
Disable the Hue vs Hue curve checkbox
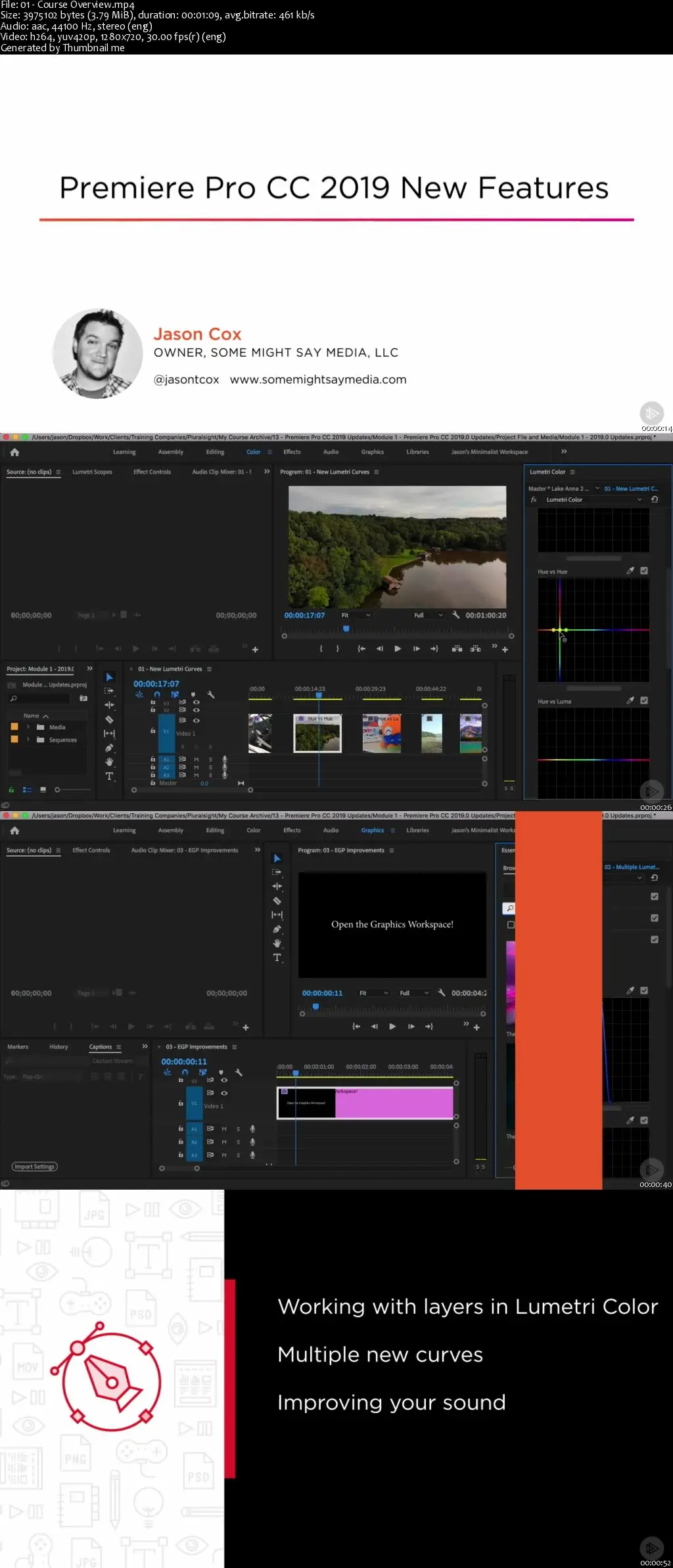tap(644, 571)
